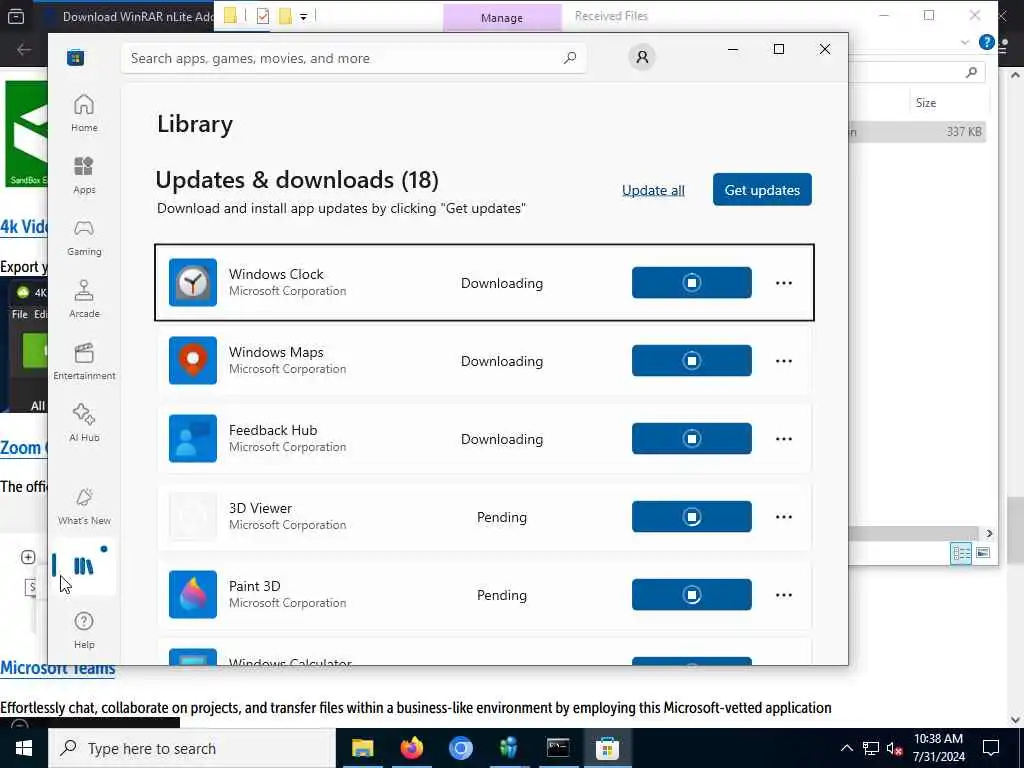This screenshot has height=768, width=1024.
Task: Click the Size column header in Explorer
Action: 925,103
